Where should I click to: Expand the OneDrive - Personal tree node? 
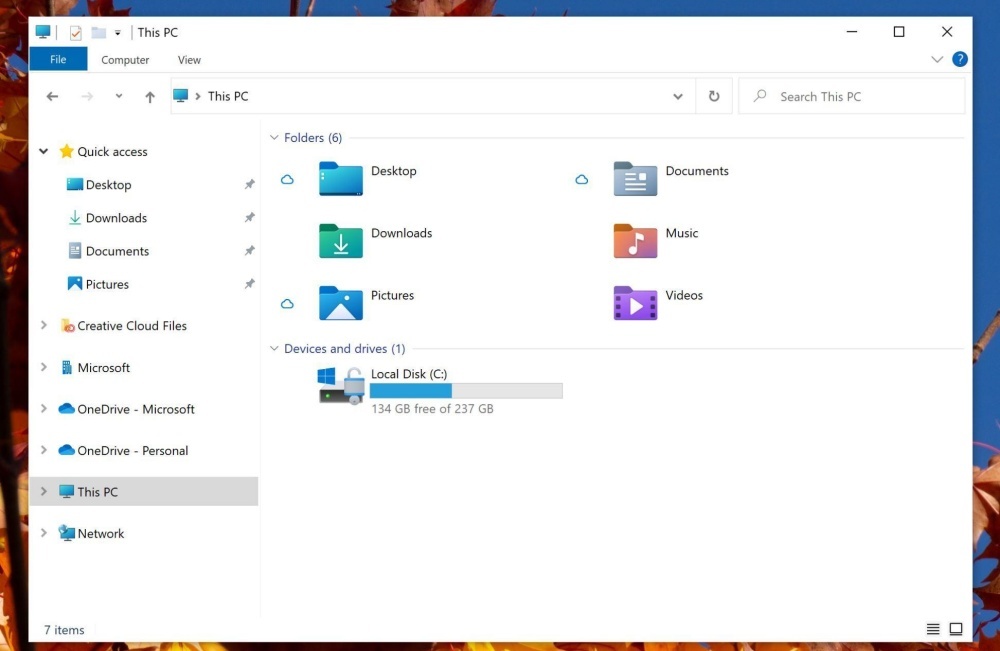[x=44, y=451]
